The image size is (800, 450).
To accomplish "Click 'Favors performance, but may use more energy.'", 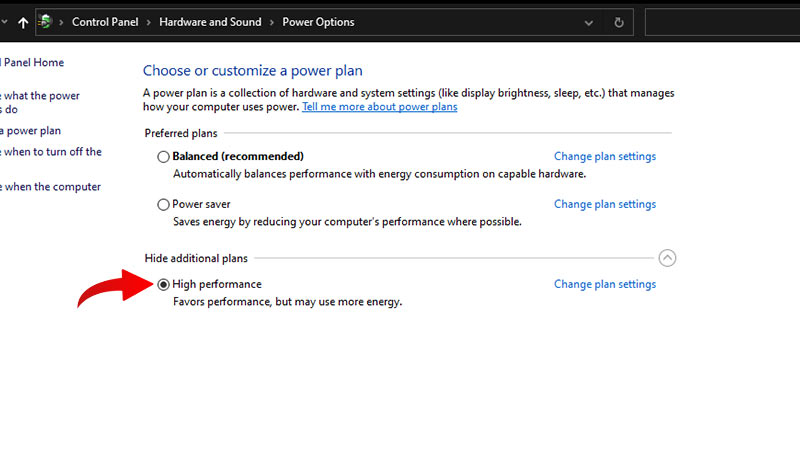I will [x=287, y=302].
